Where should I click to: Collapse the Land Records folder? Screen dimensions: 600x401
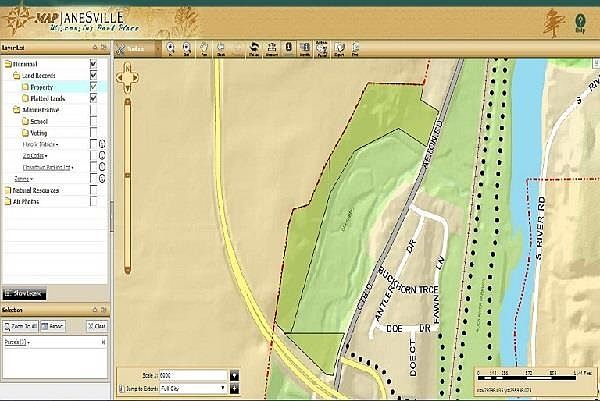click(x=16, y=75)
